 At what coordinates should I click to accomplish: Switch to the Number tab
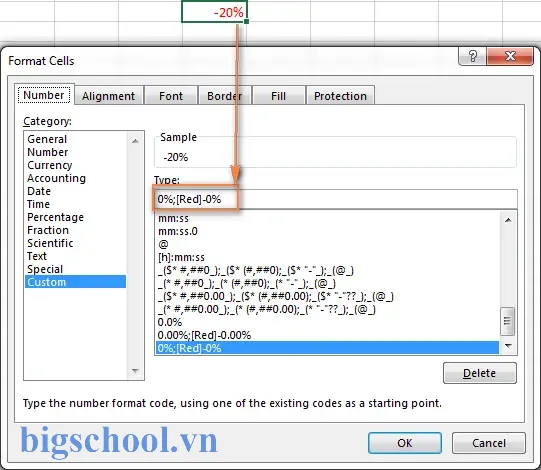click(x=44, y=95)
